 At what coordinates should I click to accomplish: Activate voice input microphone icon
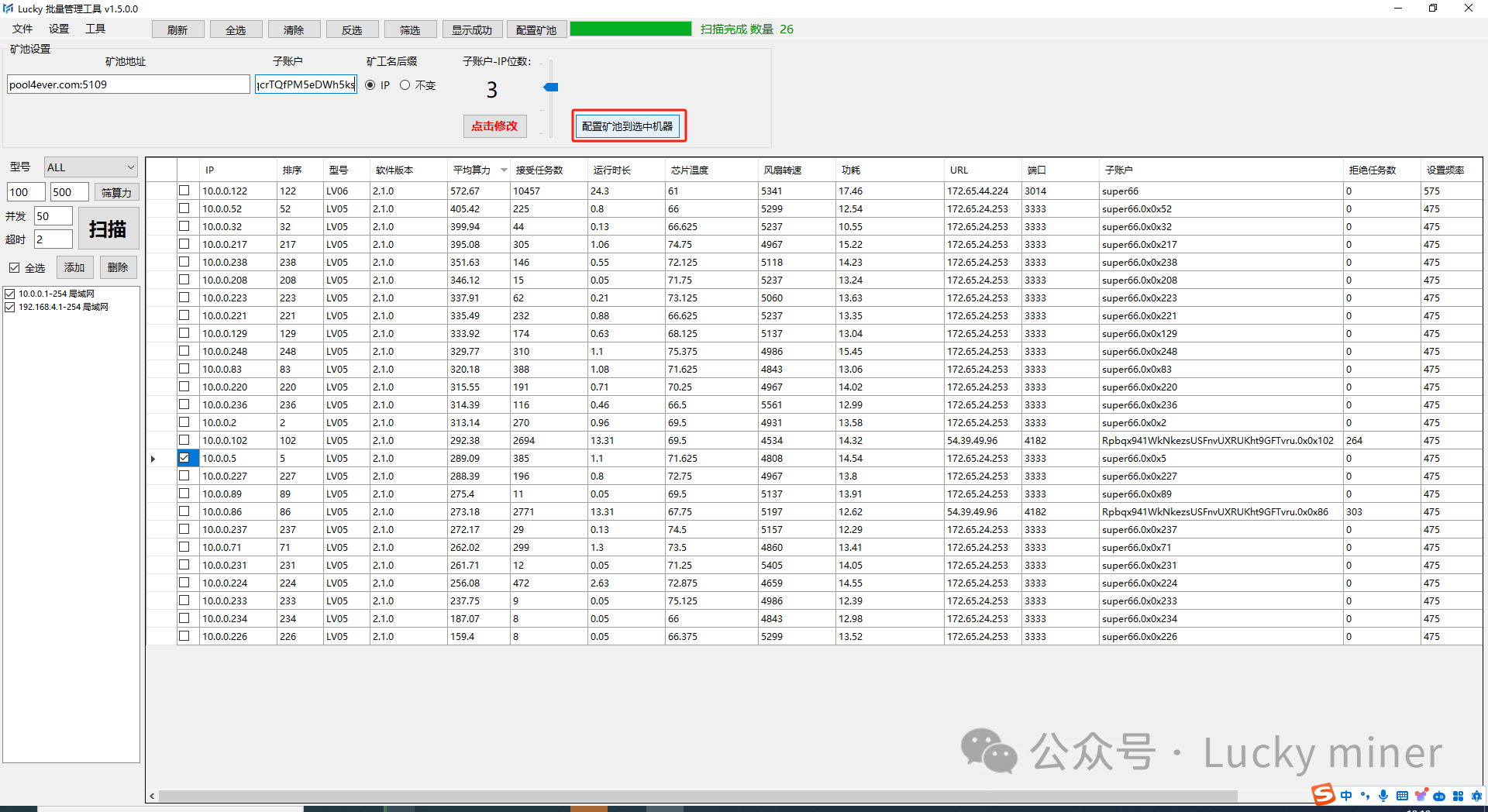coord(1383,796)
